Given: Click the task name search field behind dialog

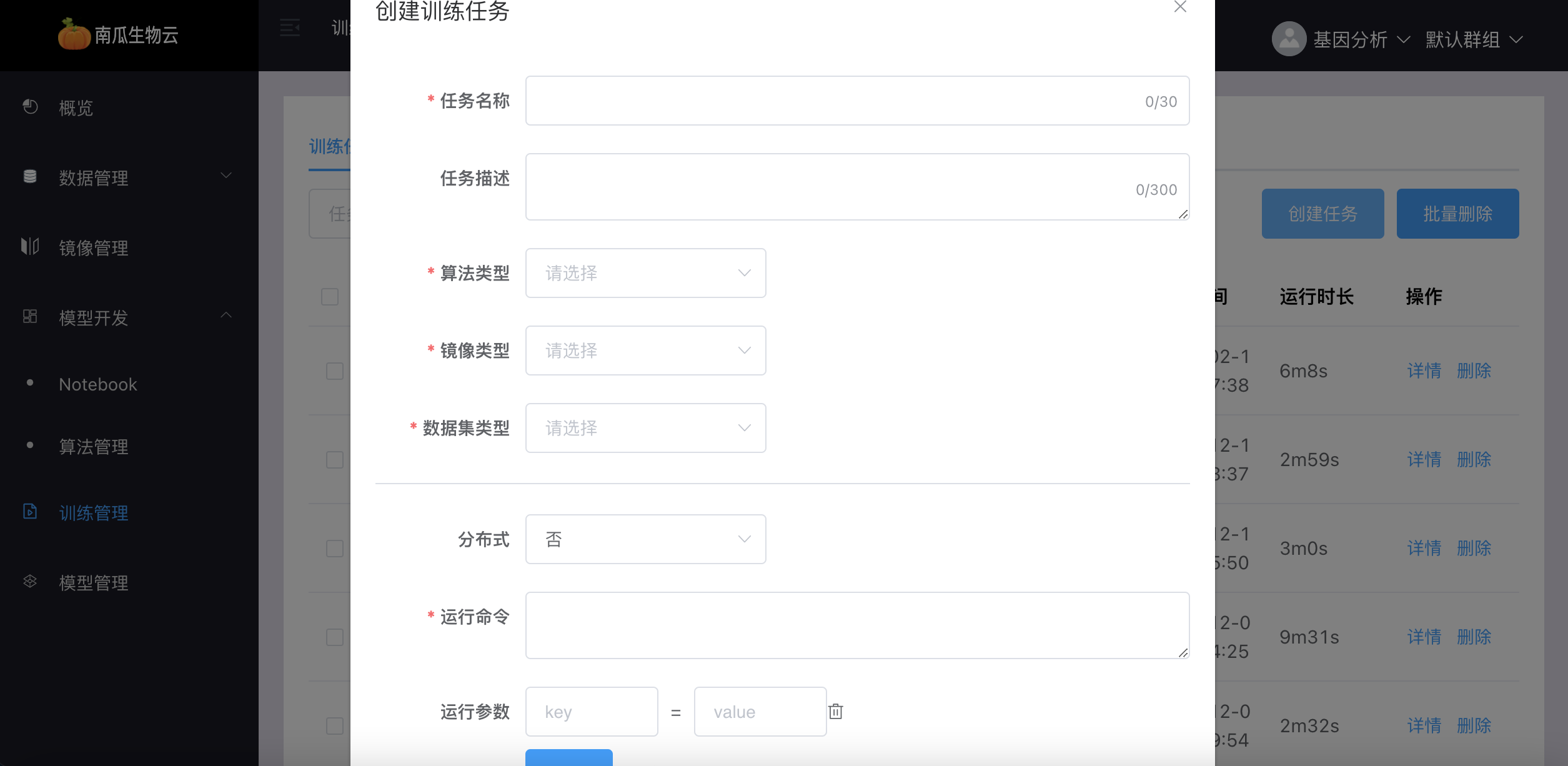Looking at the screenshot, I should (330, 214).
